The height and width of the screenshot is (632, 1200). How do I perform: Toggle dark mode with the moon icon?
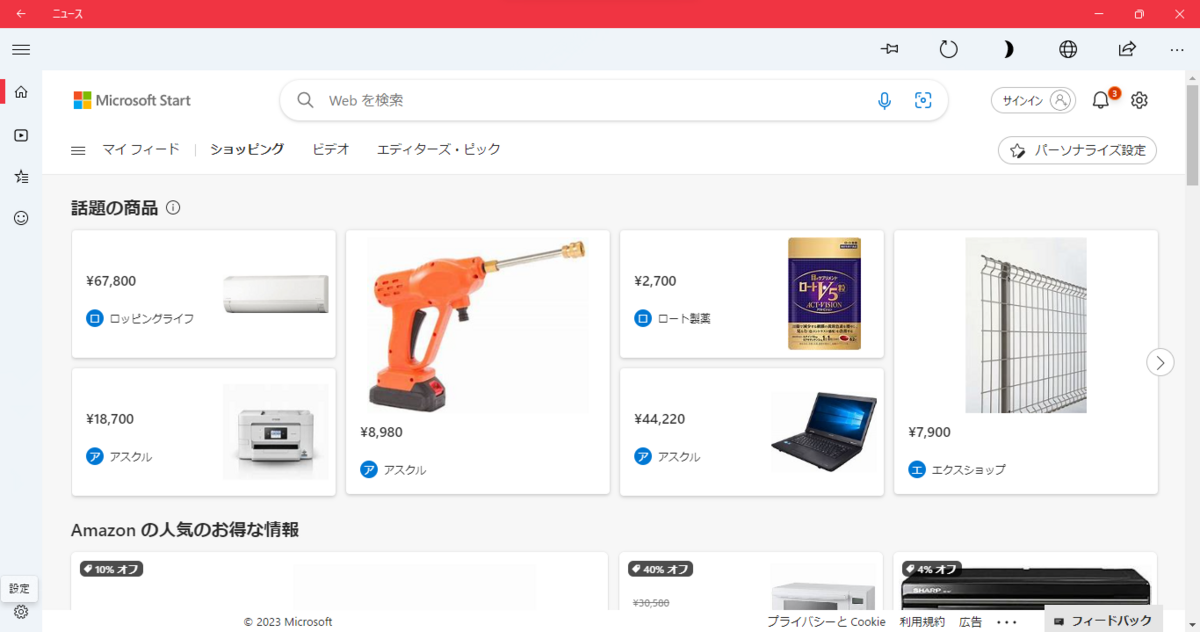1008,49
